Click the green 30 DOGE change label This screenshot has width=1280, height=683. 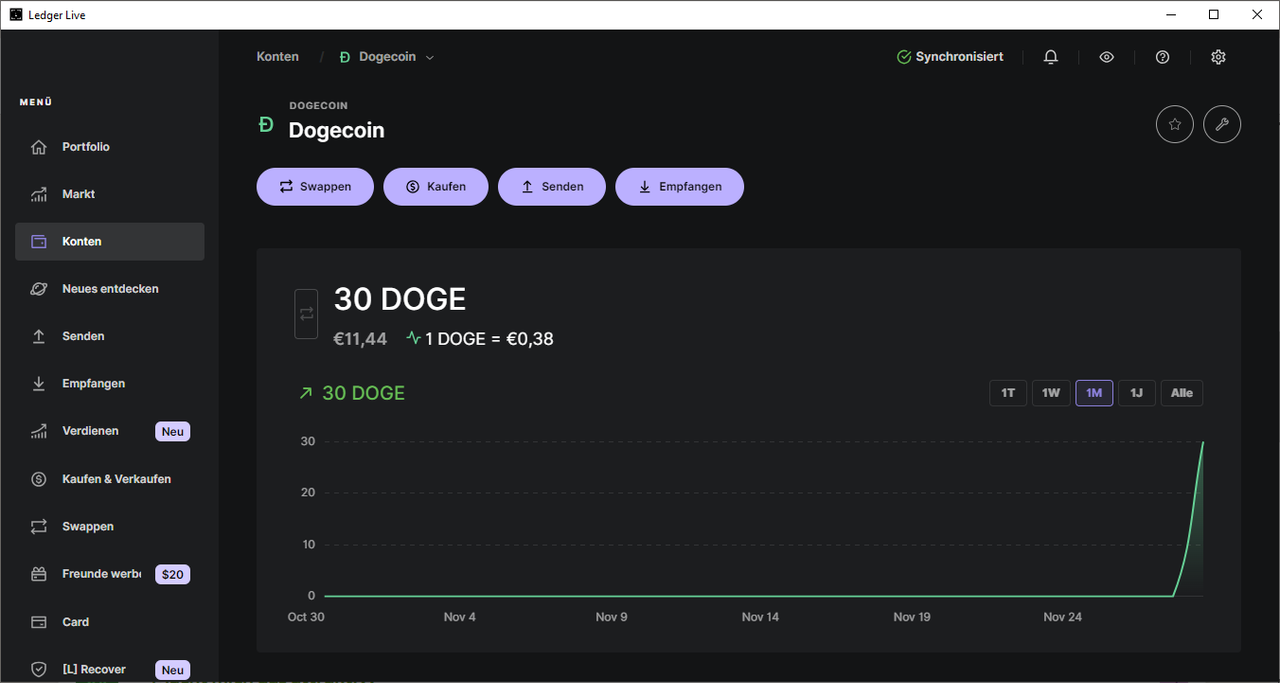click(363, 393)
